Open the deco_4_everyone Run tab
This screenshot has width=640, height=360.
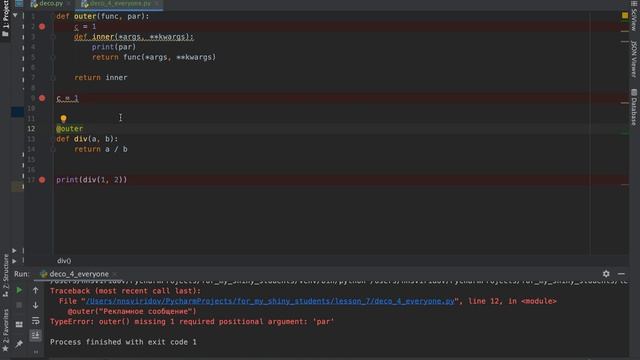tap(79, 274)
